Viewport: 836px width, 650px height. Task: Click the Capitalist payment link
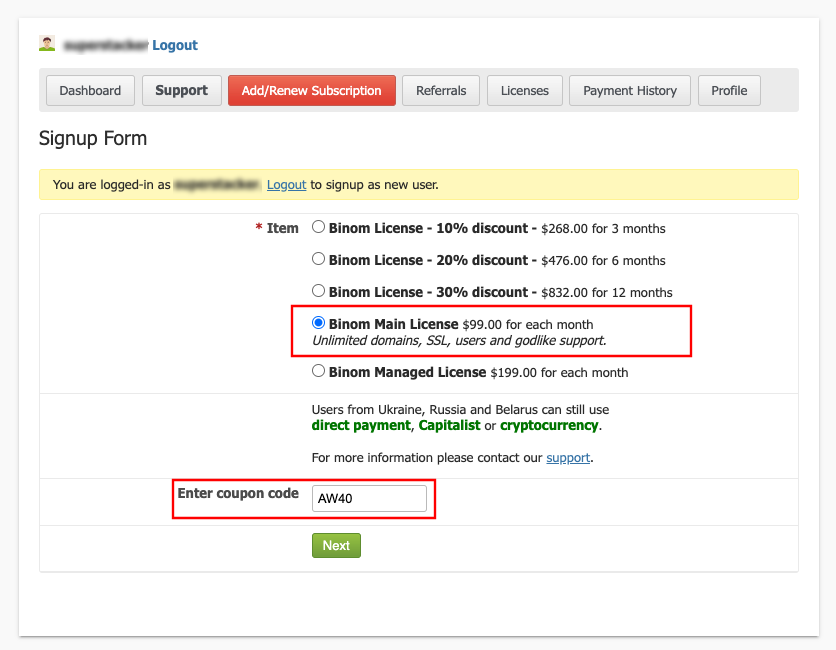[x=451, y=425]
